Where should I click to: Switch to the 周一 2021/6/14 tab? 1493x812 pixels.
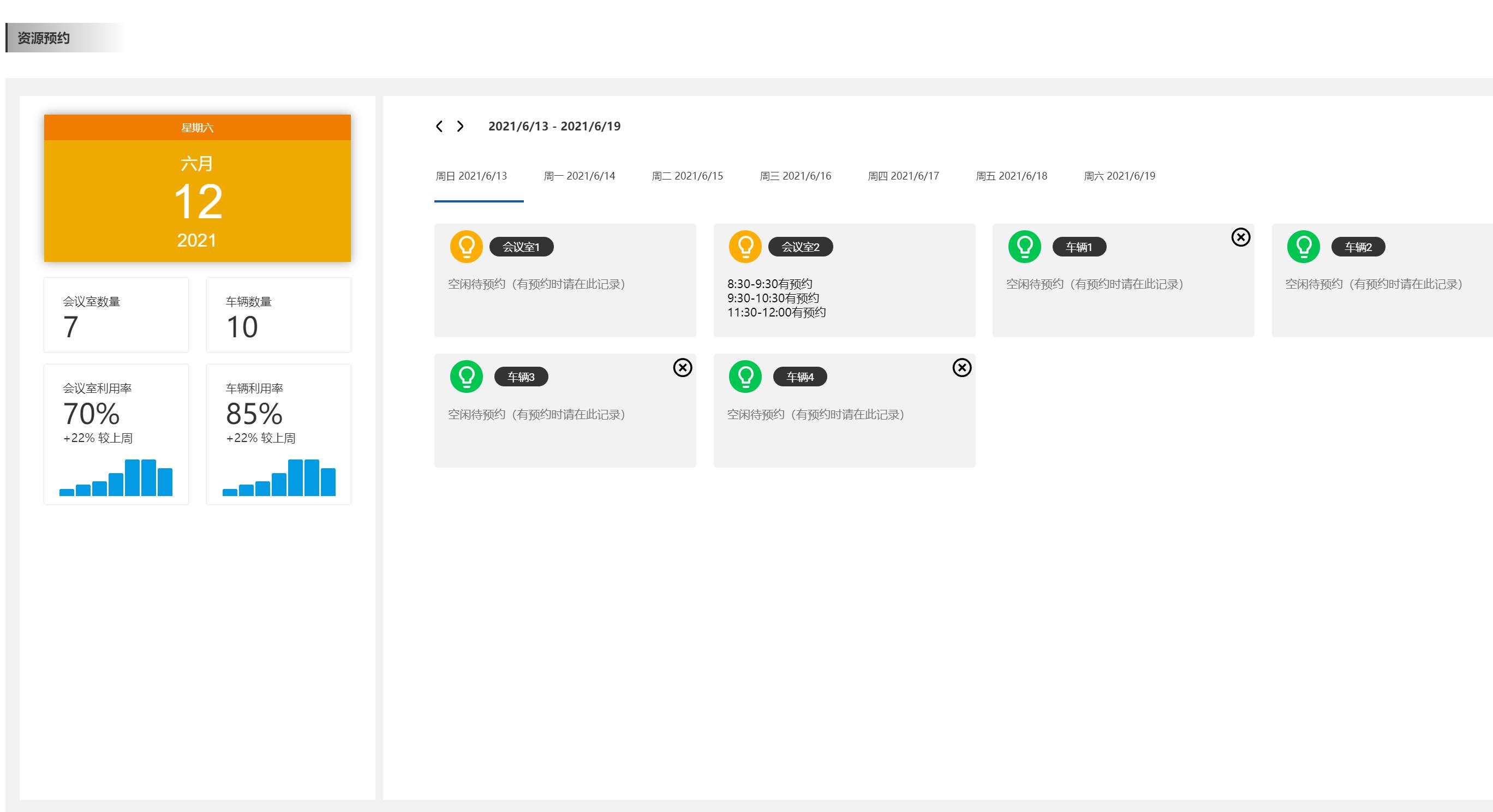click(580, 176)
